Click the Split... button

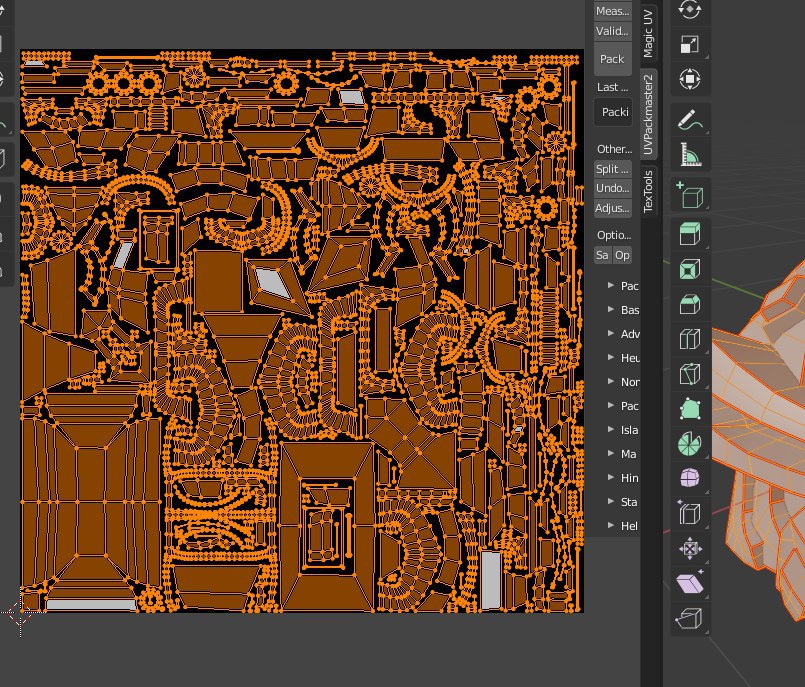(612, 168)
